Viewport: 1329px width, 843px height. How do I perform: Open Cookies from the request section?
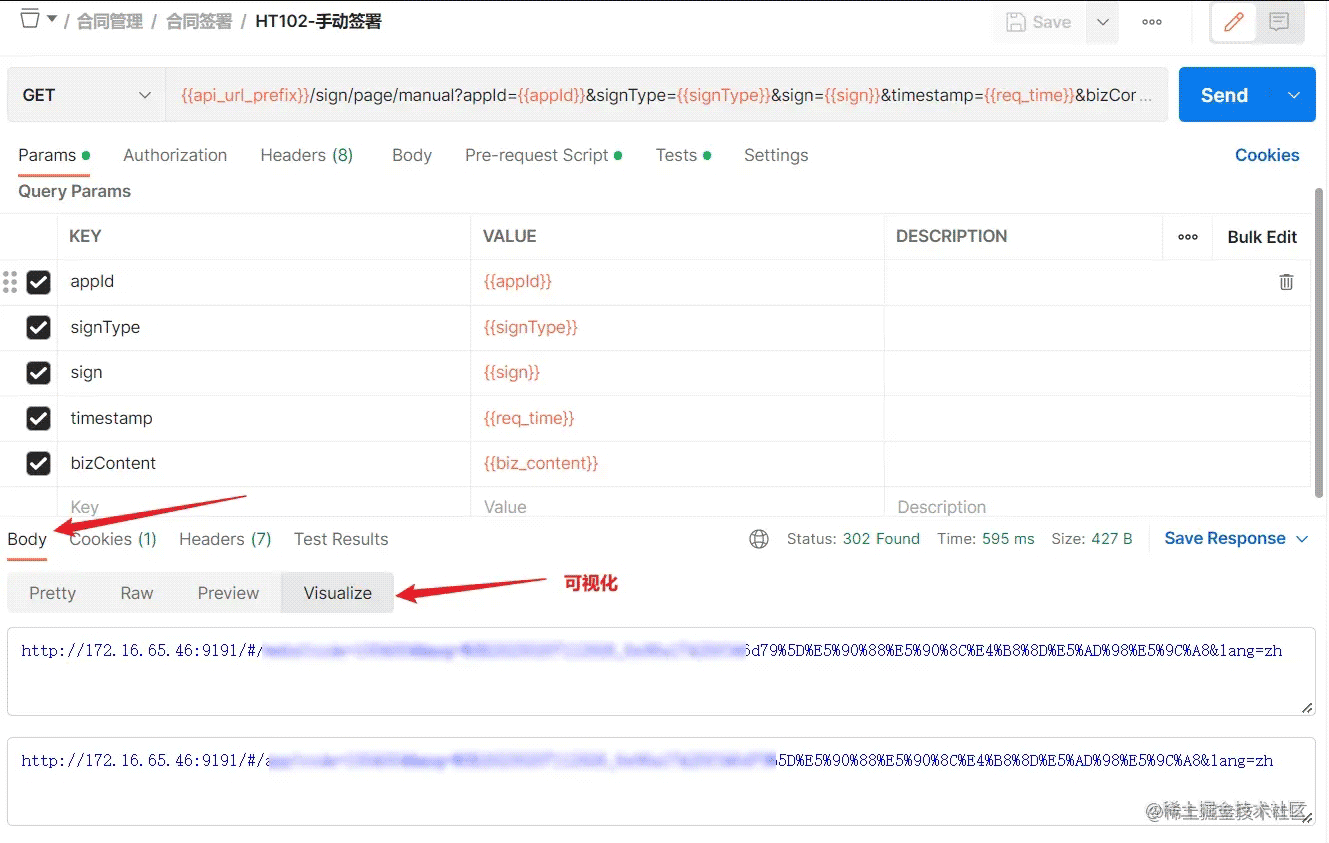tap(1267, 155)
